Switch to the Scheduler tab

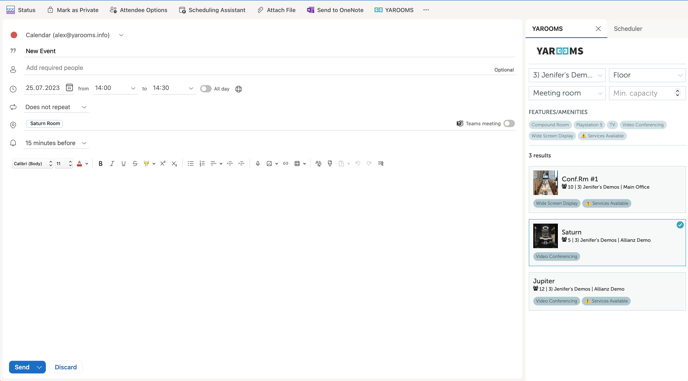point(627,29)
